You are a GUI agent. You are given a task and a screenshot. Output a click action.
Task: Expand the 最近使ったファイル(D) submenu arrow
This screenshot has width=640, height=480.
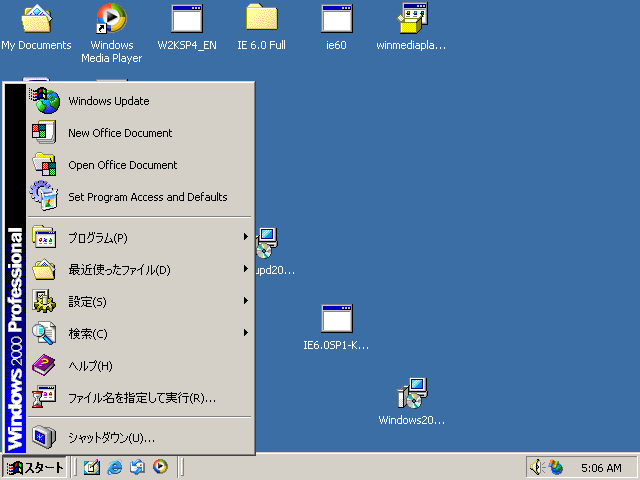246,269
